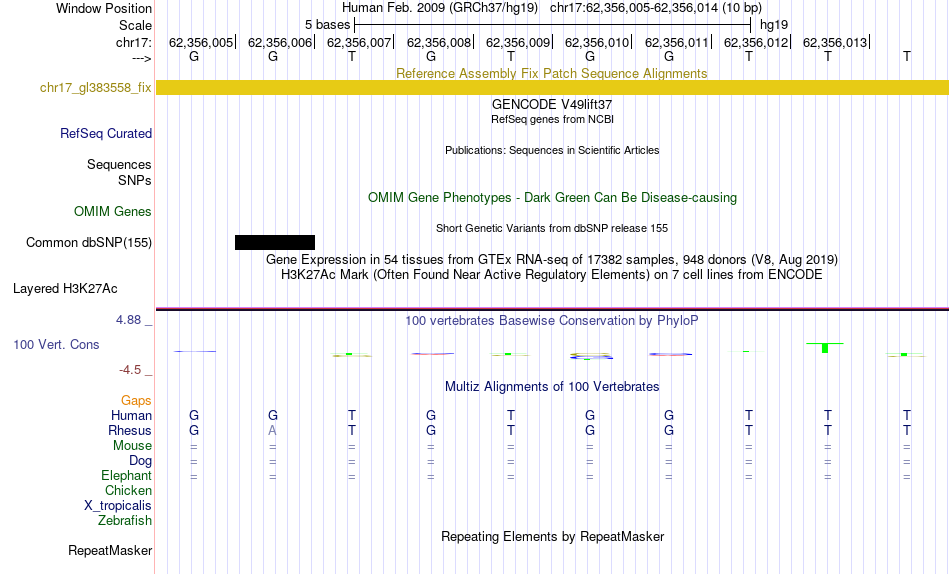Click the Scale label
The image size is (950, 574).
[135, 25]
